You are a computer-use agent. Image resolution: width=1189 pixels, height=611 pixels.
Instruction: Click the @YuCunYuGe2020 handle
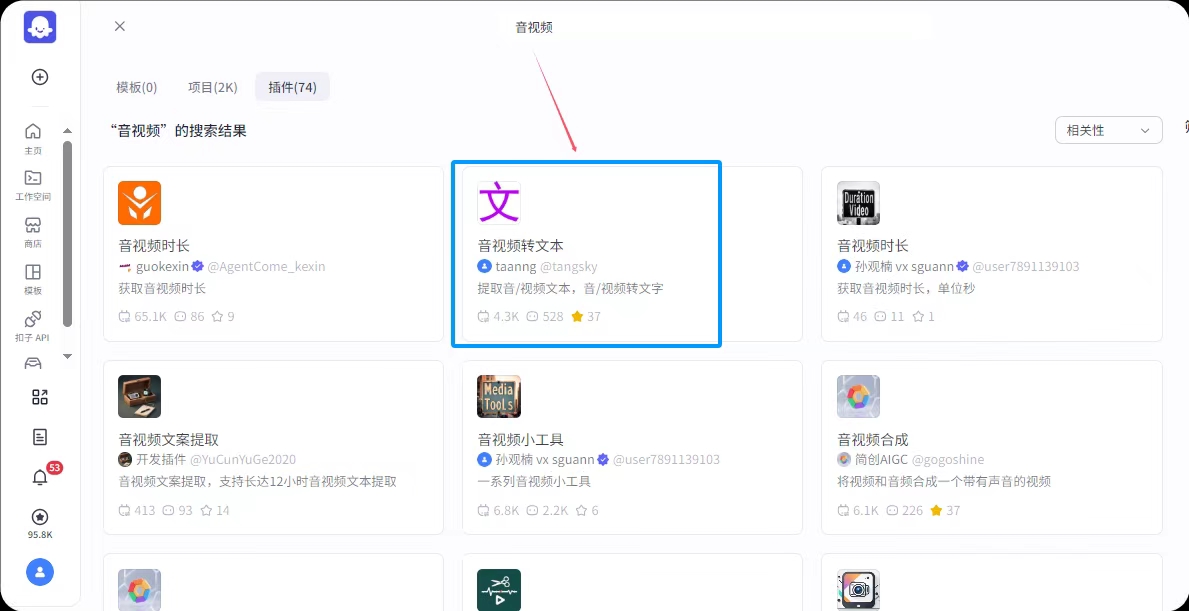click(243, 459)
